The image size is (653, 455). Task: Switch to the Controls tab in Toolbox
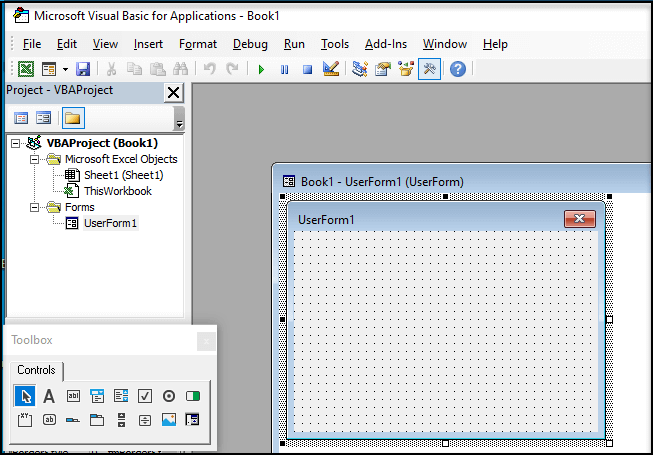click(36, 370)
